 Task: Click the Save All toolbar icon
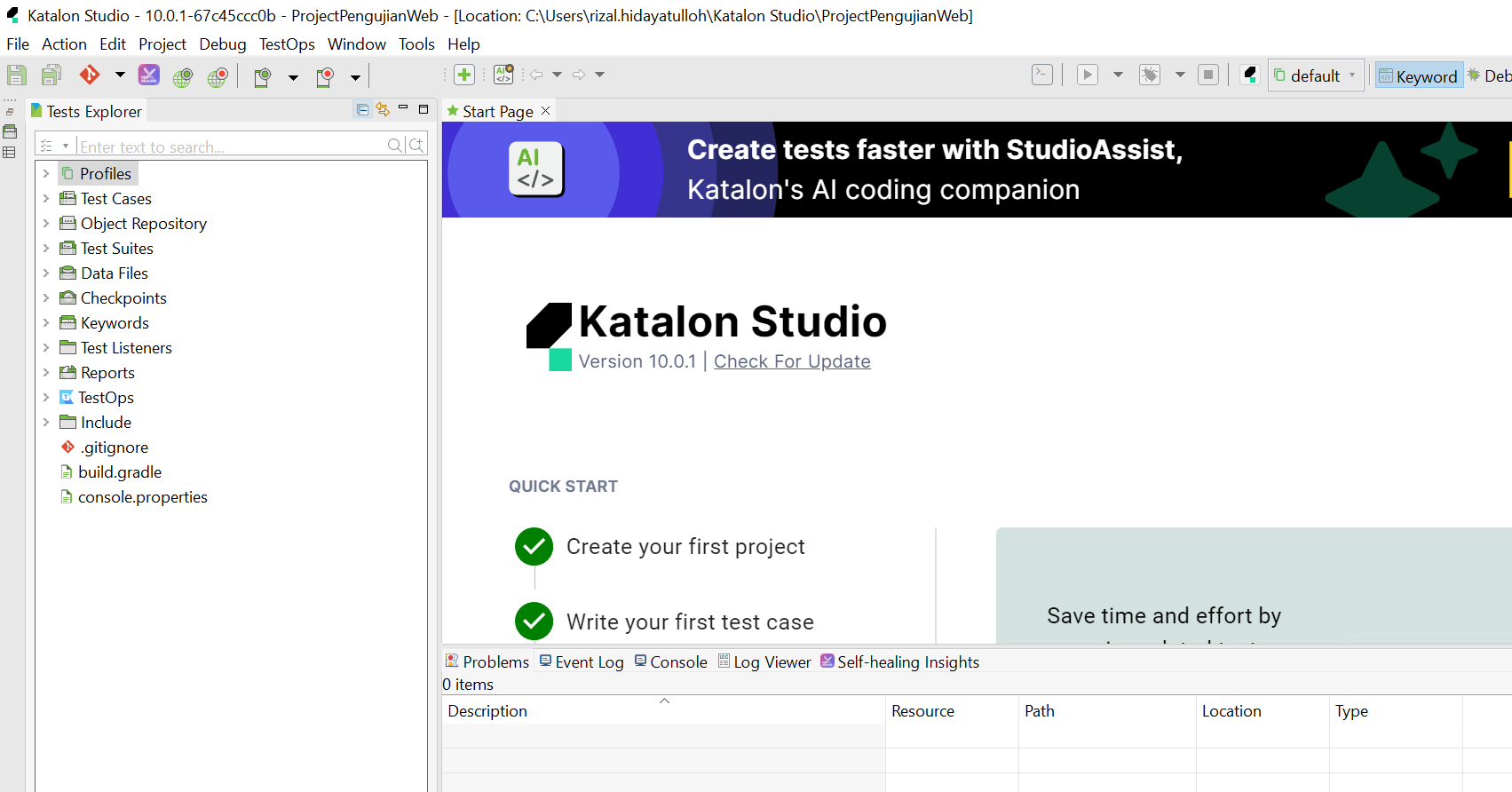[x=51, y=75]
